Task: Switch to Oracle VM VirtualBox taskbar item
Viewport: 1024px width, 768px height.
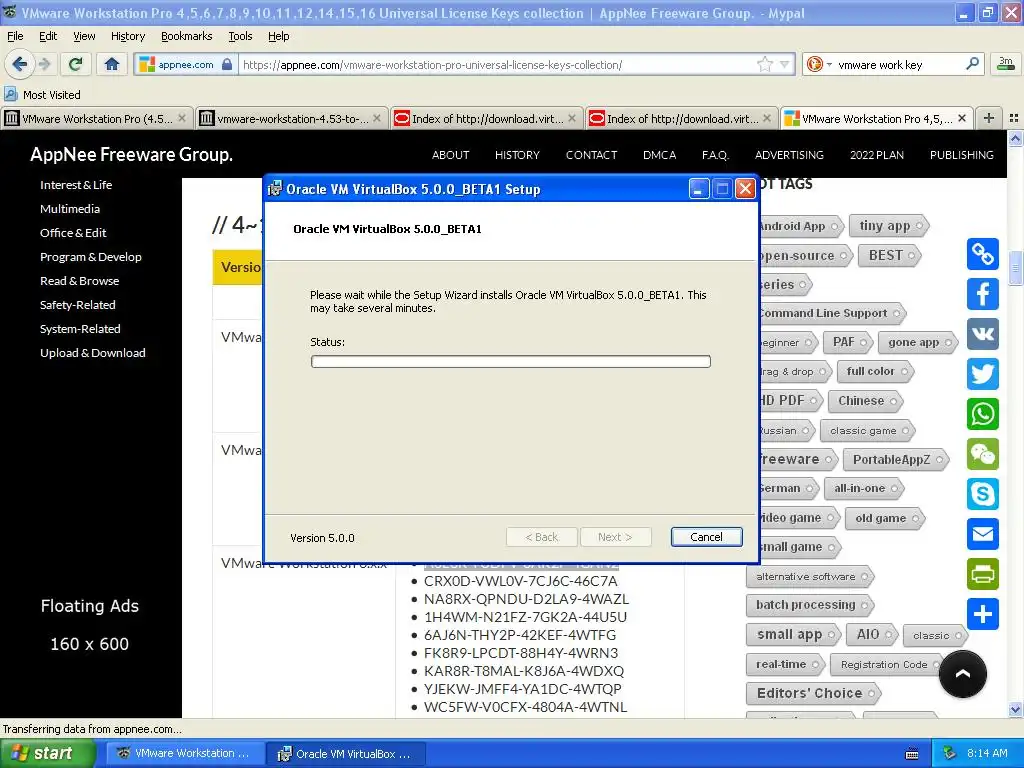Action: coord(346,753)
